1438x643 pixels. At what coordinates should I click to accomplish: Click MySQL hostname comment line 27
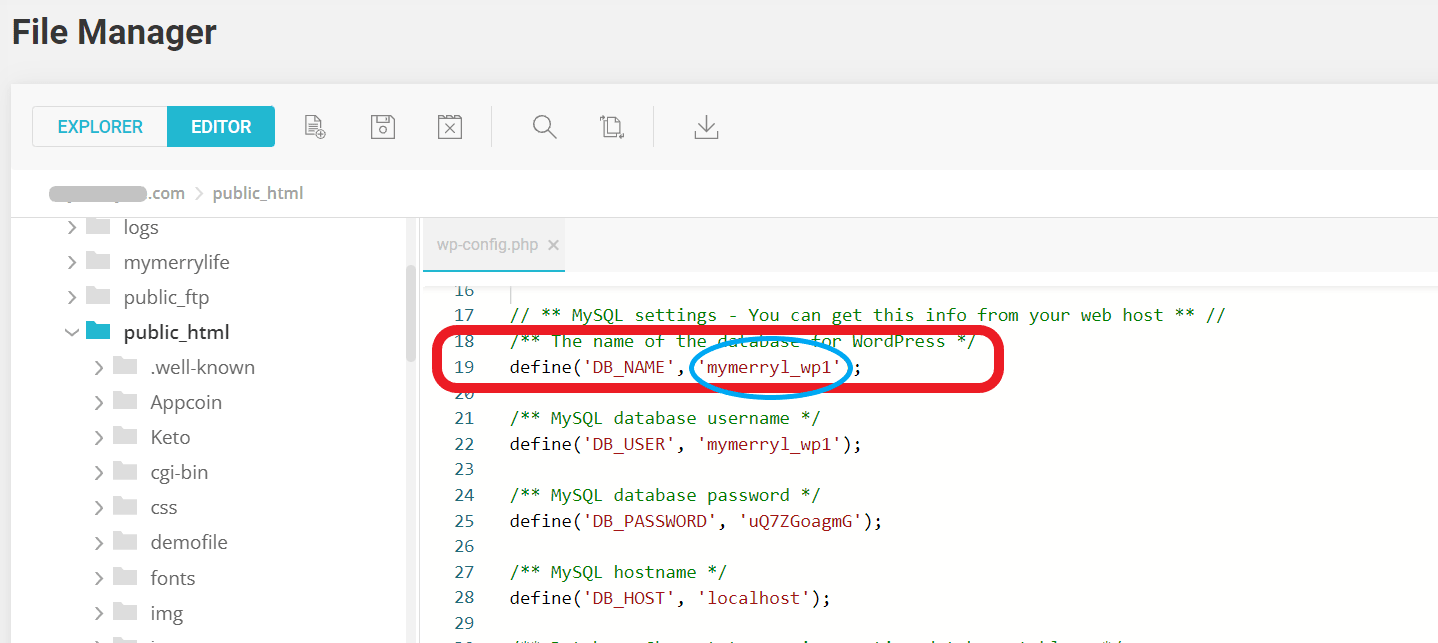(x=618, y=572)
